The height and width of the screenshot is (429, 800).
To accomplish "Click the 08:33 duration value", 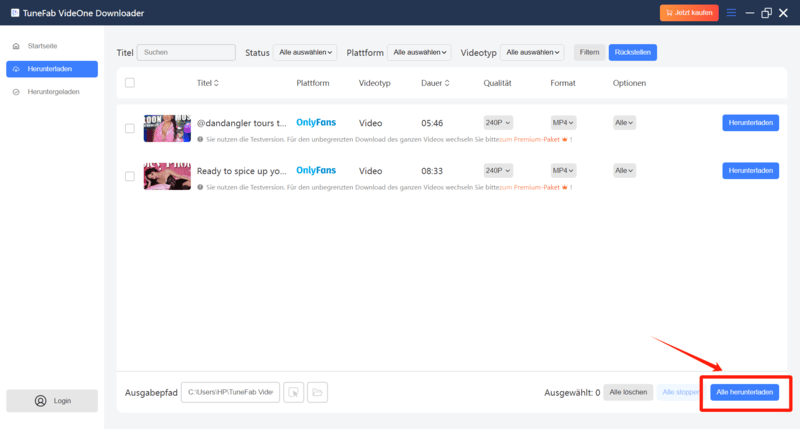I will click(432, 171).
